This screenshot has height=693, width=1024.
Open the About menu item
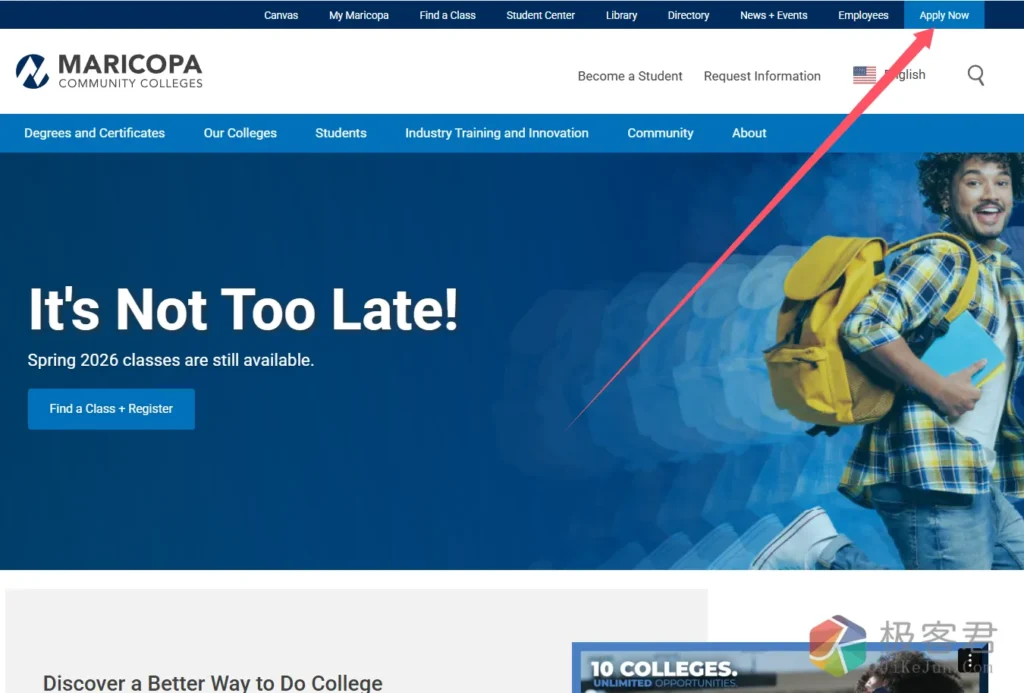pos(749,133)
